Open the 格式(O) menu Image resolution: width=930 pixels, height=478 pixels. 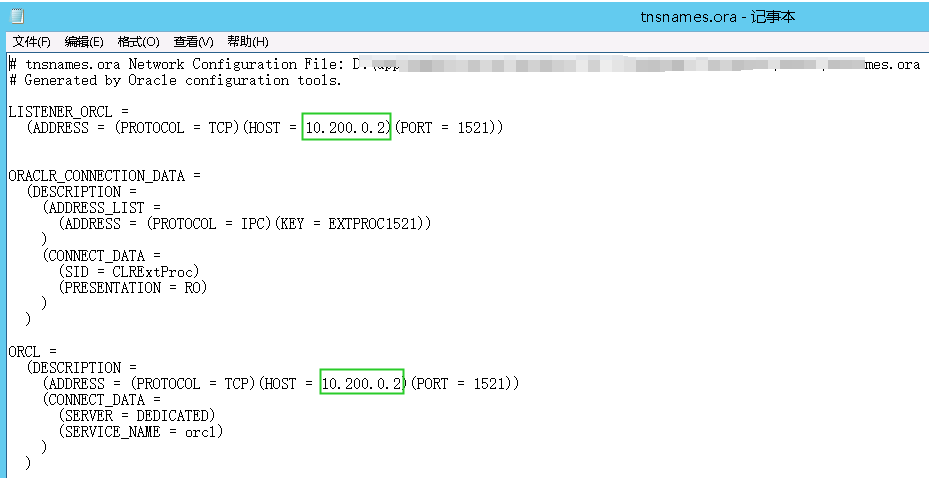[138, 42]
